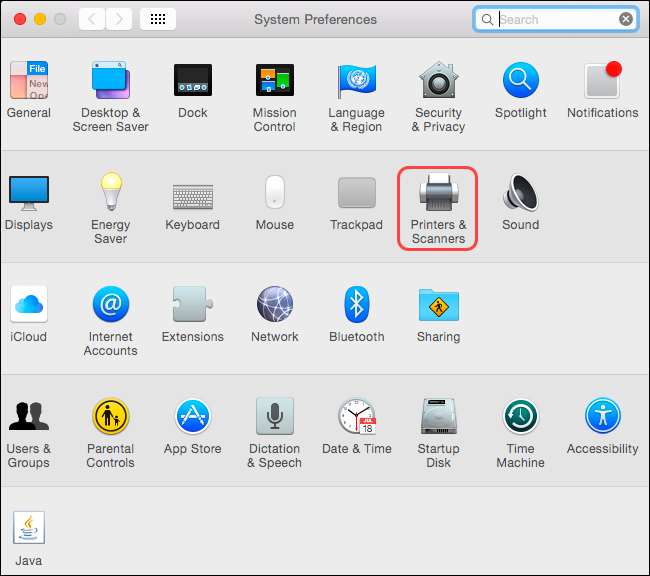Go back with the left arrow button
Viewport: 650px width, 576px height.
click(x=92, y=19)
